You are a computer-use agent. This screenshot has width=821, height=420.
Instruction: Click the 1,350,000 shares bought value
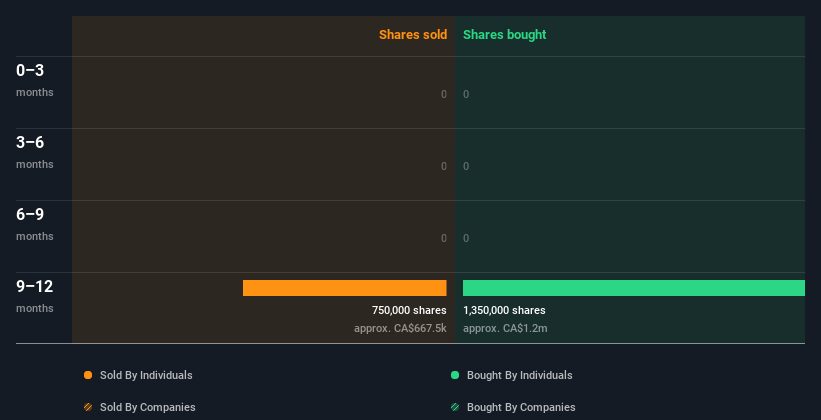504,310
